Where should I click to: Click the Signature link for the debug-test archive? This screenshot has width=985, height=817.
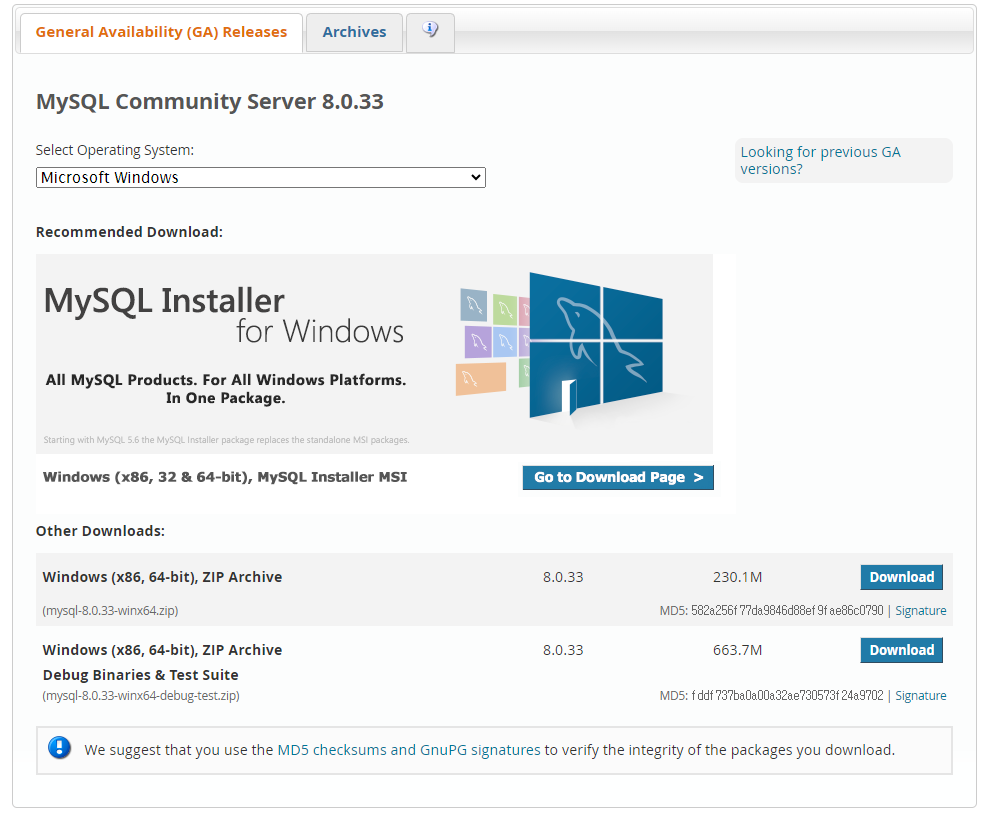920,695
